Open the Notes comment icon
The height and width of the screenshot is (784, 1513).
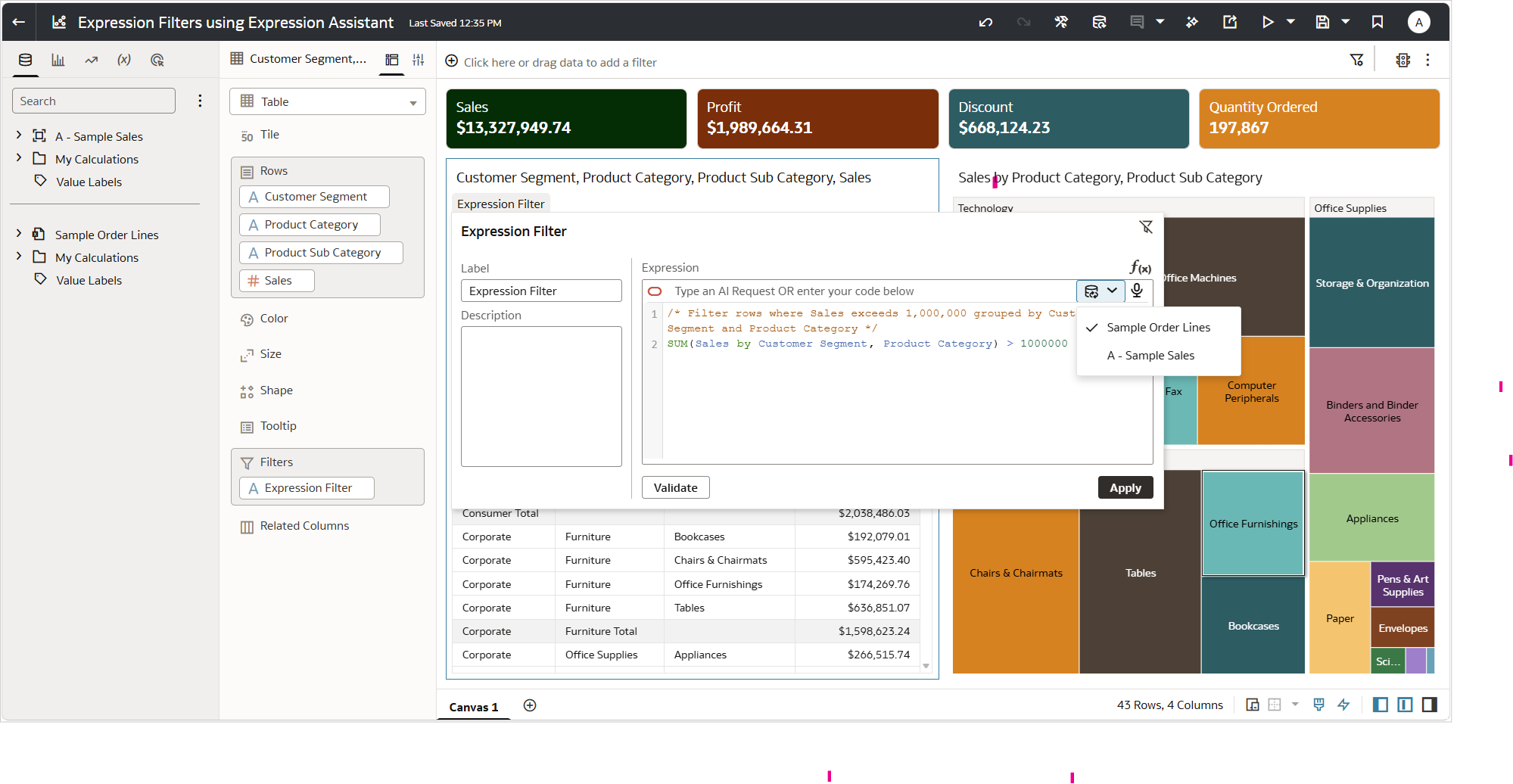pyautogui.click(x=1137, y=22)
